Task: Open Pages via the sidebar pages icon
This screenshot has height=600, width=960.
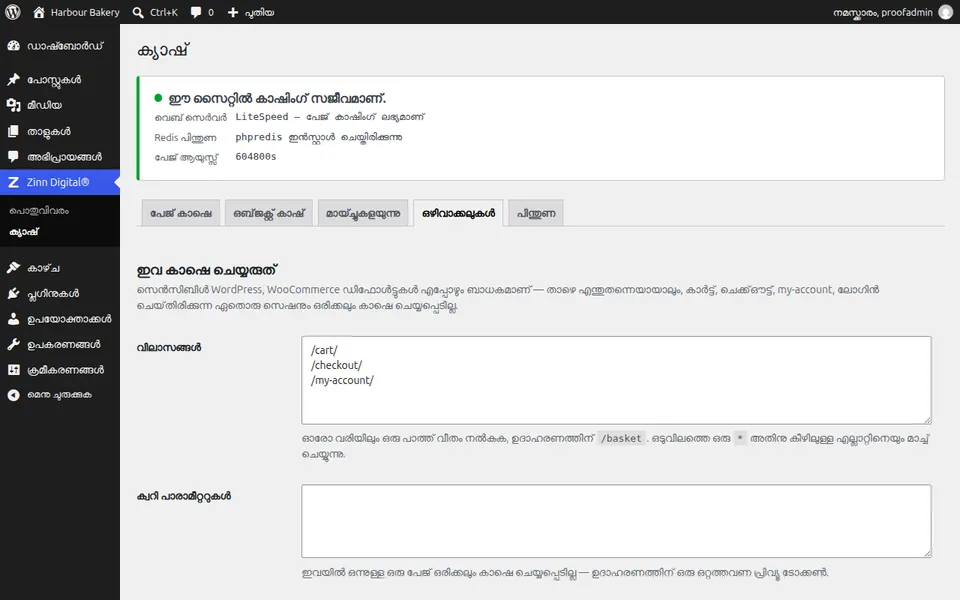Action: click(13, 131)
